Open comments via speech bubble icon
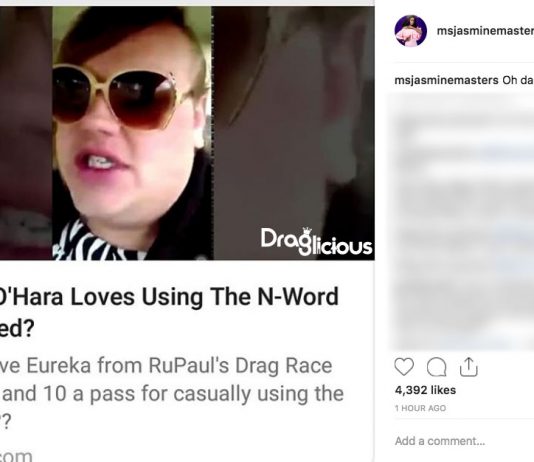This screenshot has height=462, width=534. (437, 367)
